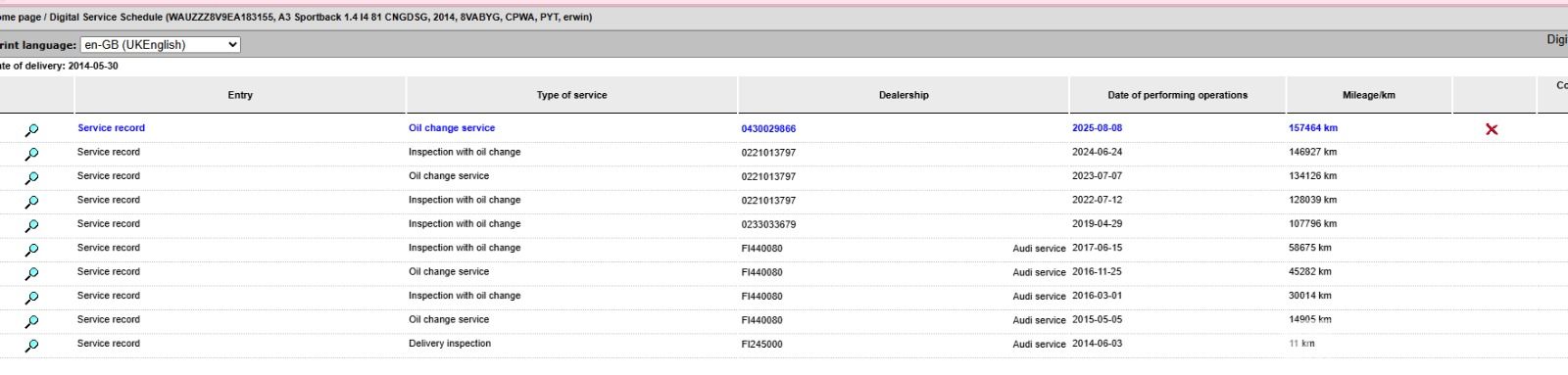
Task: Open magnifier for the 2015-05-05 oil change
Action: point(31,321)
